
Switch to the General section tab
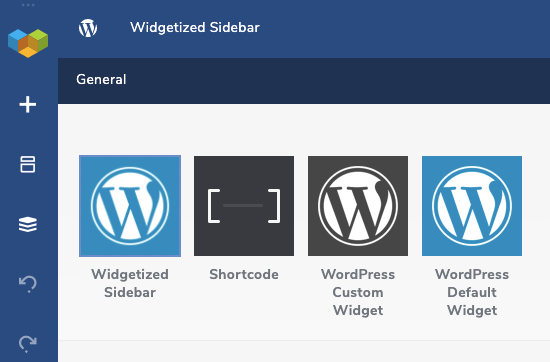tap(101, 80)
